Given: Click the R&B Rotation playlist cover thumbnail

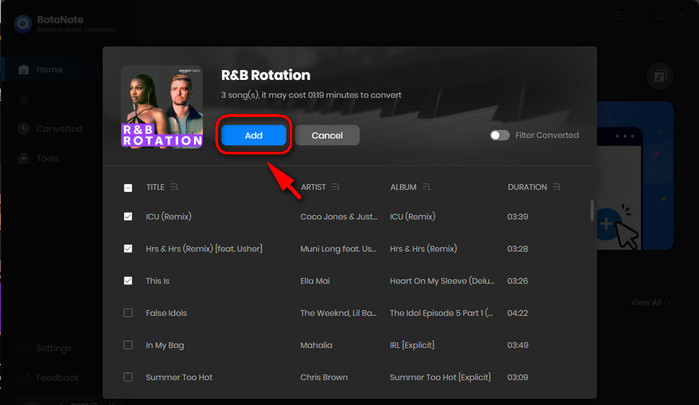Looking at the screenshot, I should tap(162, 106).
